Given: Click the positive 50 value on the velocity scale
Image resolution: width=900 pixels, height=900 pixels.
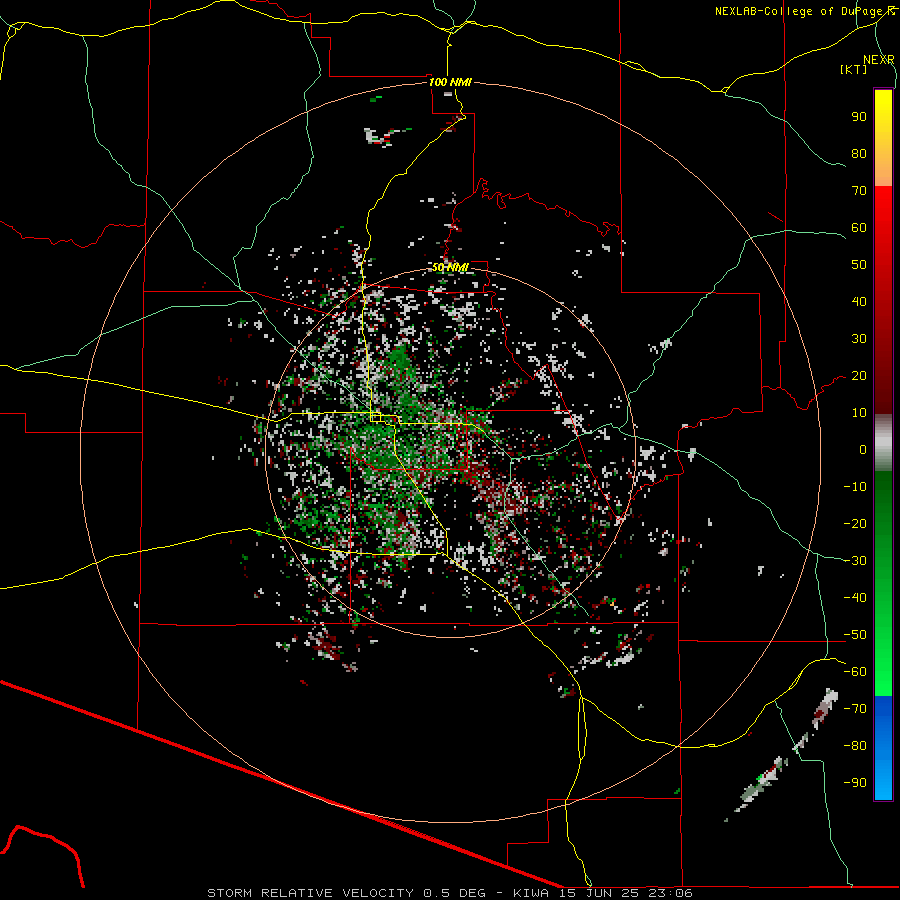Looking at the screenshot, I should coord(859,265).
